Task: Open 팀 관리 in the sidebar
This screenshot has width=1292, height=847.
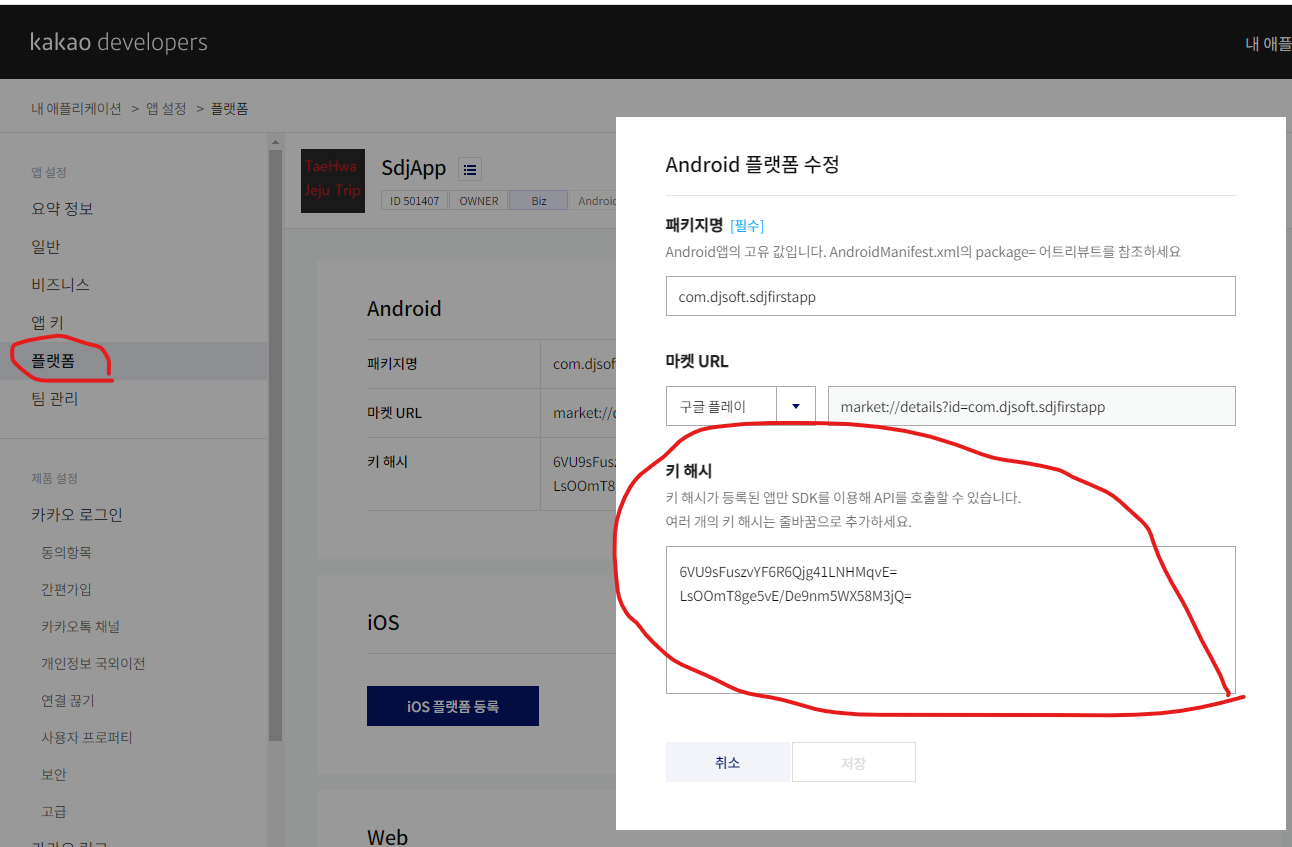Action: tap(55, 399)
